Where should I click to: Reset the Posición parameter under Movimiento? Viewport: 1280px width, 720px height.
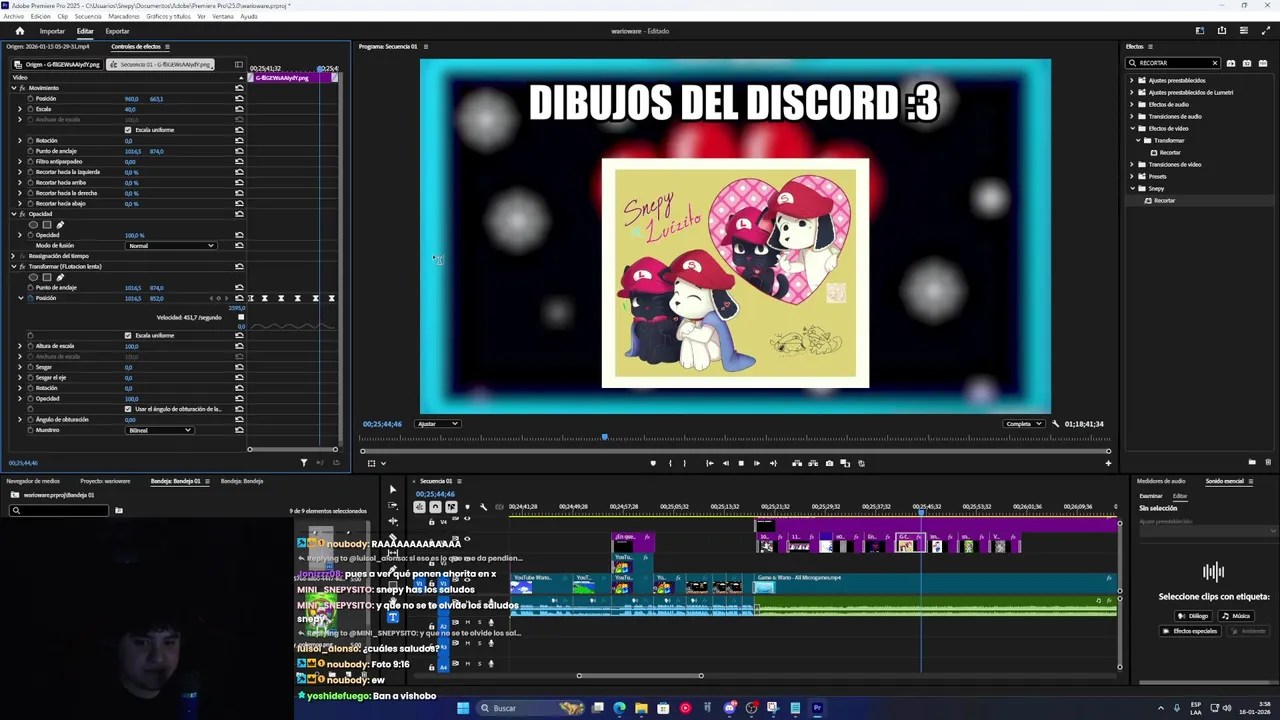239,99
